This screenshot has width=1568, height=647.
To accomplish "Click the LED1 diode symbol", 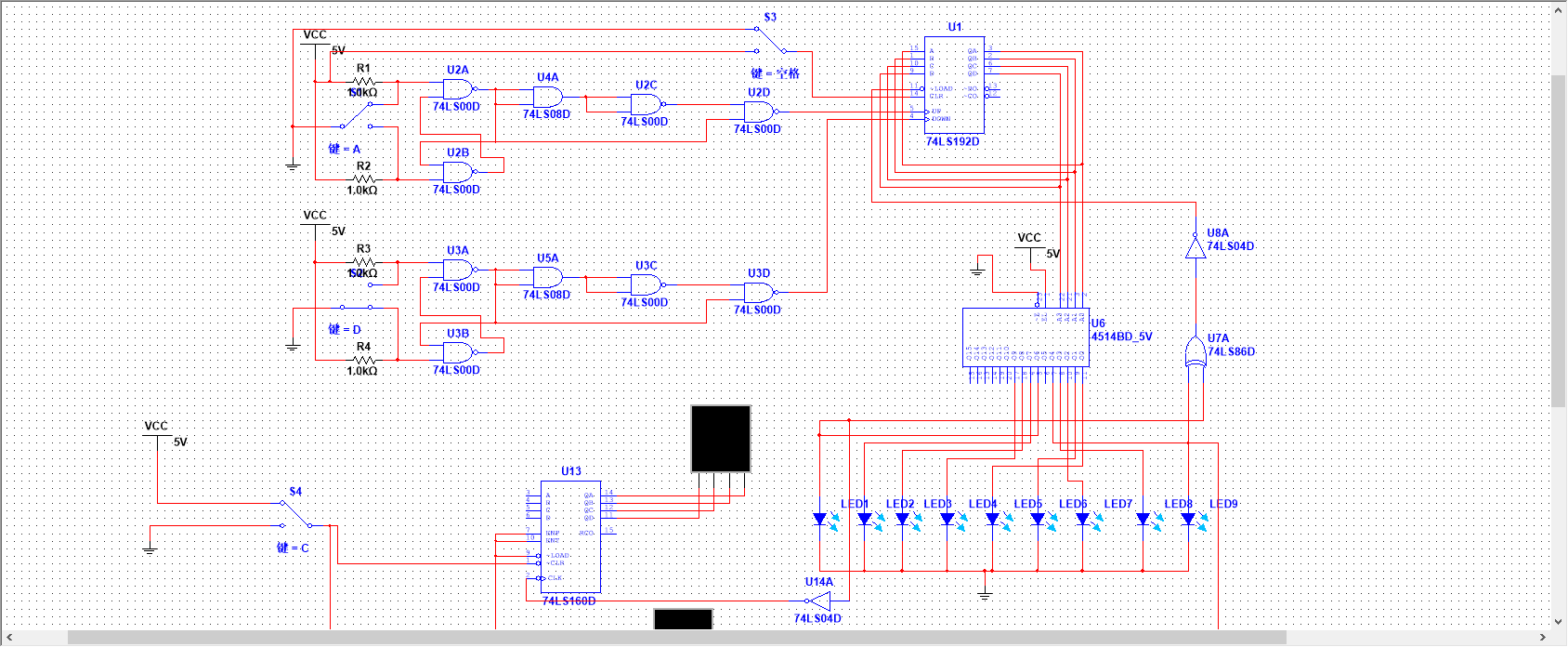I will pyautogui.click(x=819, y=520).
